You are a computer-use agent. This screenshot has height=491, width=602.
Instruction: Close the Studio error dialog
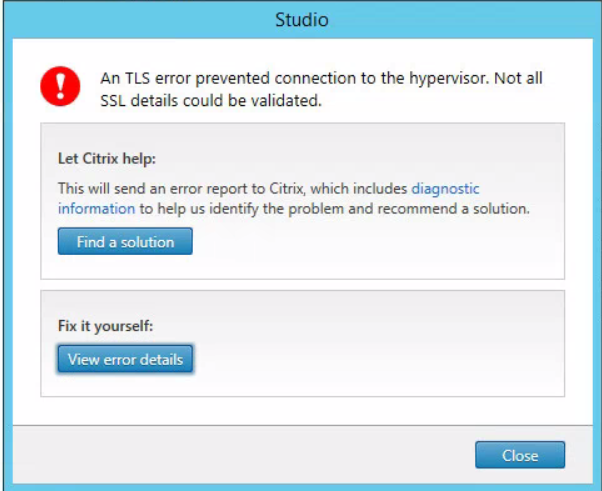point(520,455)
